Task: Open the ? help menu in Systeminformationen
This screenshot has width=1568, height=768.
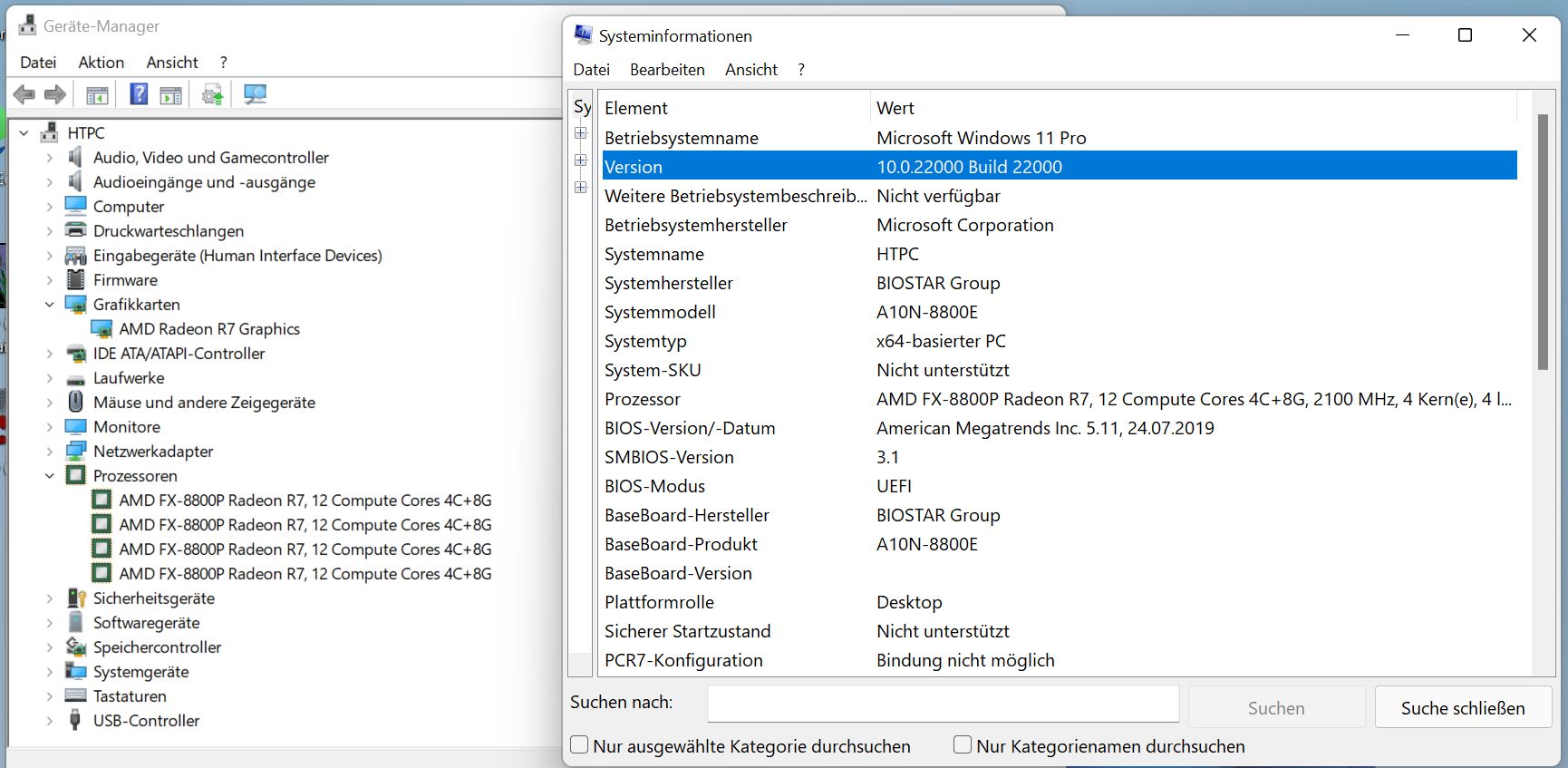Action: pos(801,70)
